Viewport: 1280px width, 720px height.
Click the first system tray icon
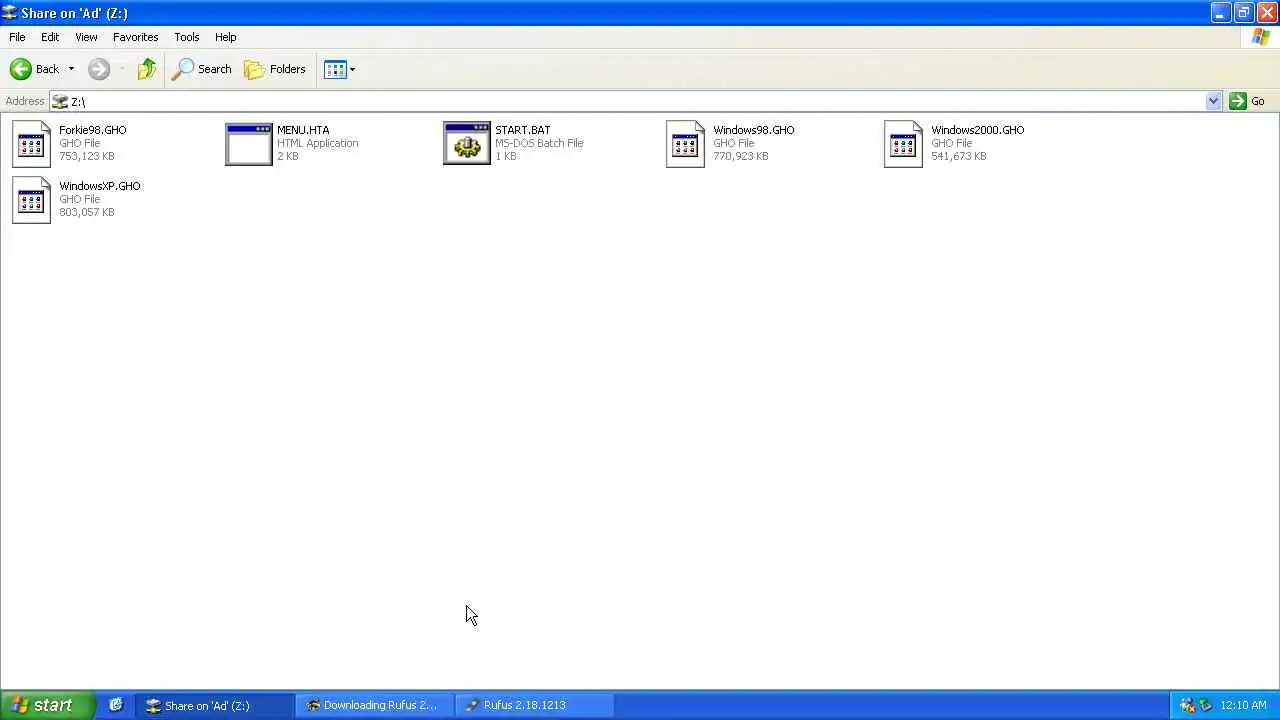pyautogui.click(x=1187, y=705)
